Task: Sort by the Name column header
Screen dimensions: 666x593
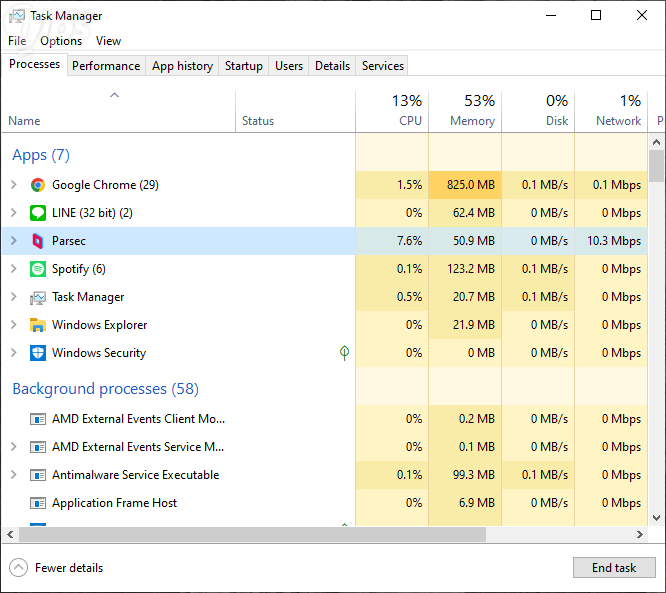Action: (119, 111)
